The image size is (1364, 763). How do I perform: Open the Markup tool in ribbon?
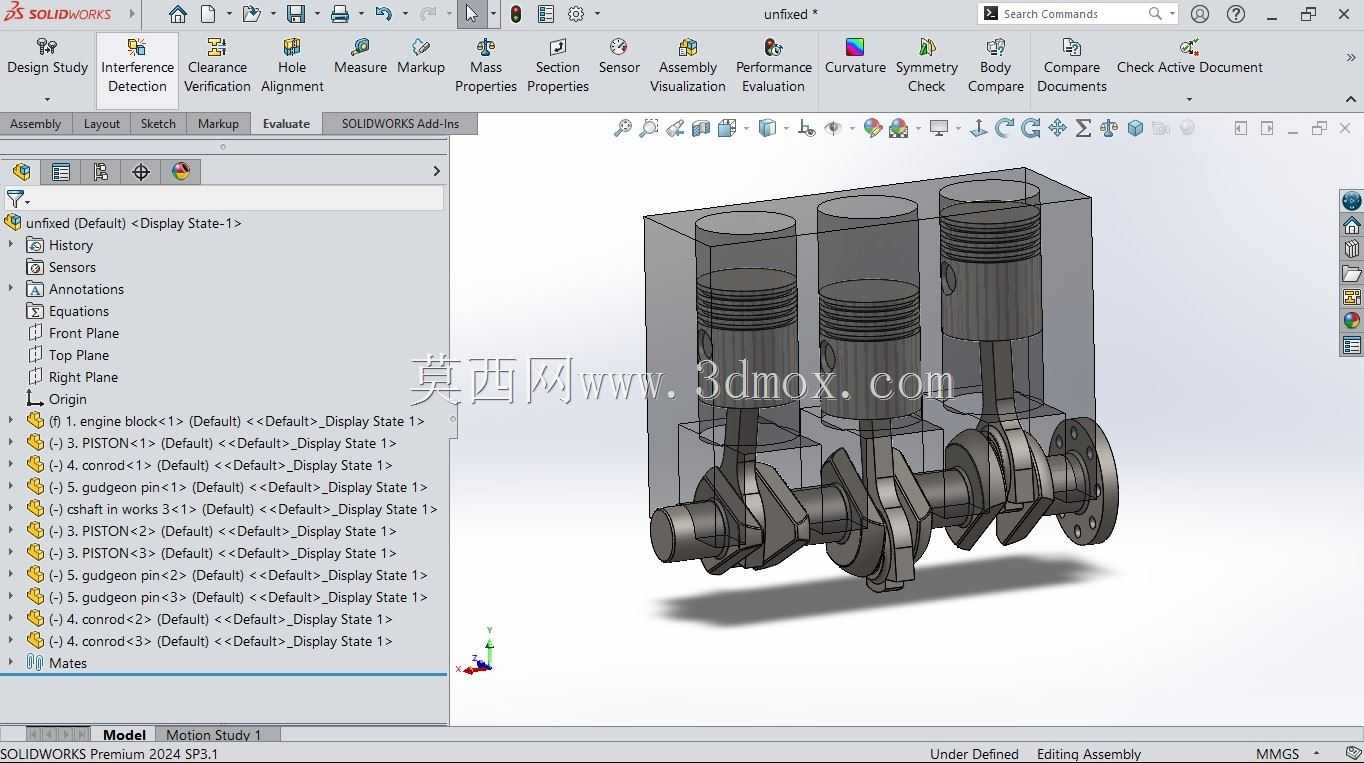(420, 56)
